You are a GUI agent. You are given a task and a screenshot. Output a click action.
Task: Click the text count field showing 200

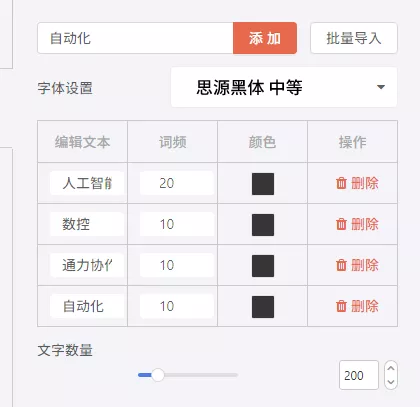359,375
